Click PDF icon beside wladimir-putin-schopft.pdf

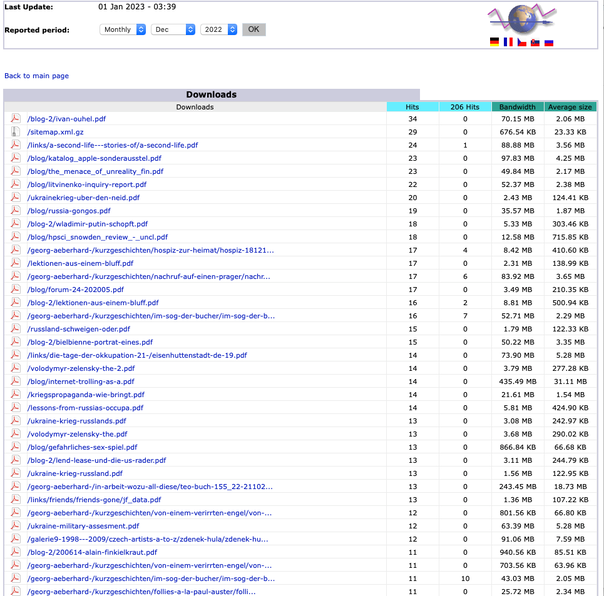click(15, 223)
